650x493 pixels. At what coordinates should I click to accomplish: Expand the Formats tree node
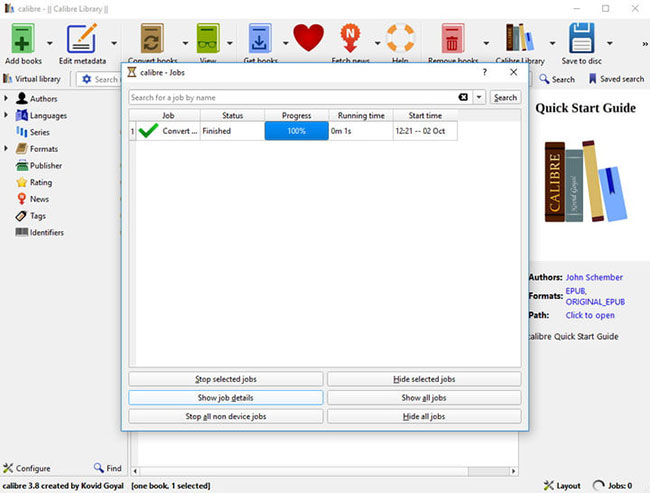coord(6,148)
